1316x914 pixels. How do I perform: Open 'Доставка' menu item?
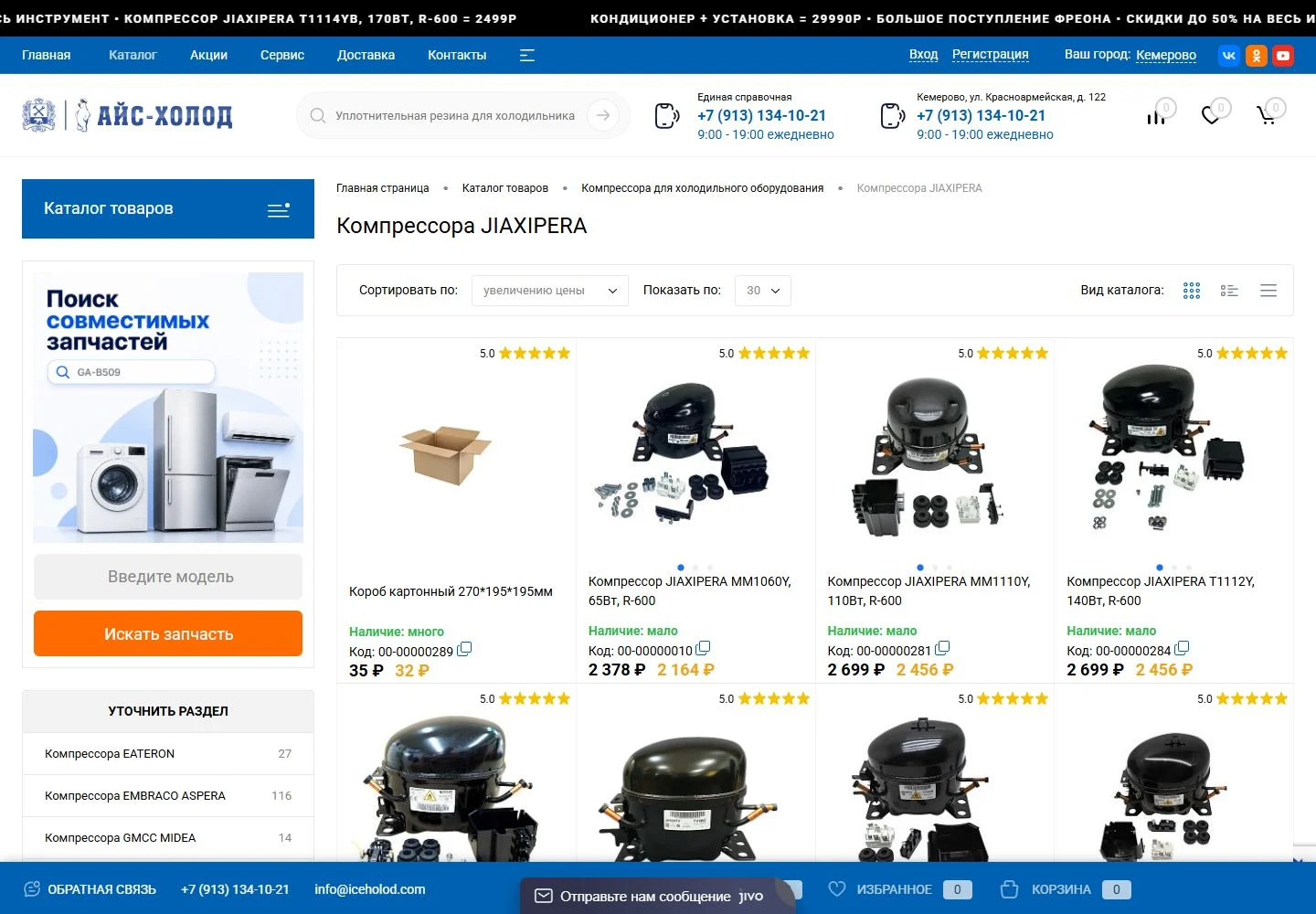coord(366,56)
